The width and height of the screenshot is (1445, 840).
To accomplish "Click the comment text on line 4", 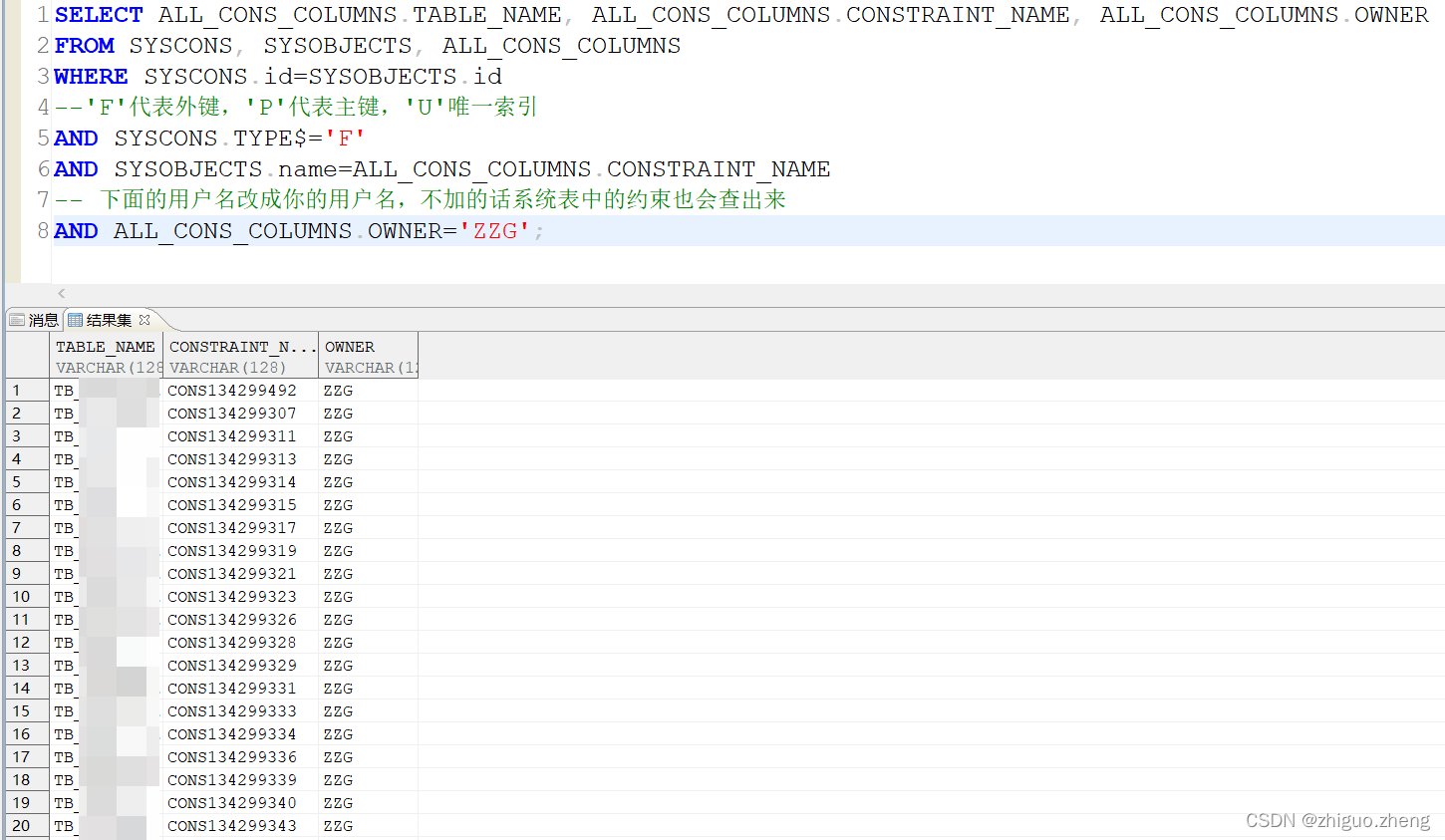I will [296, 108].
